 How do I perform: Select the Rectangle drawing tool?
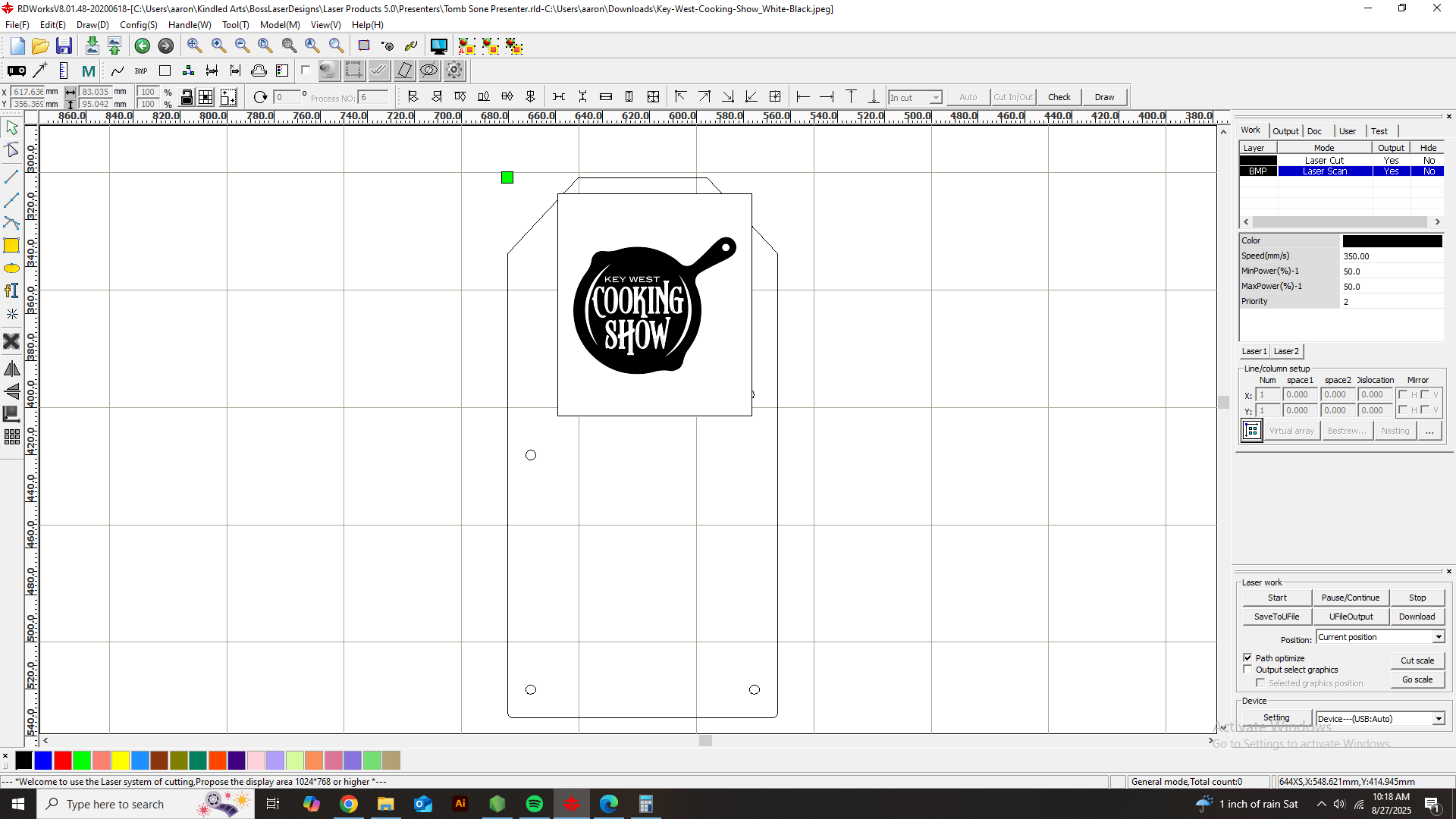click(11, 245)
